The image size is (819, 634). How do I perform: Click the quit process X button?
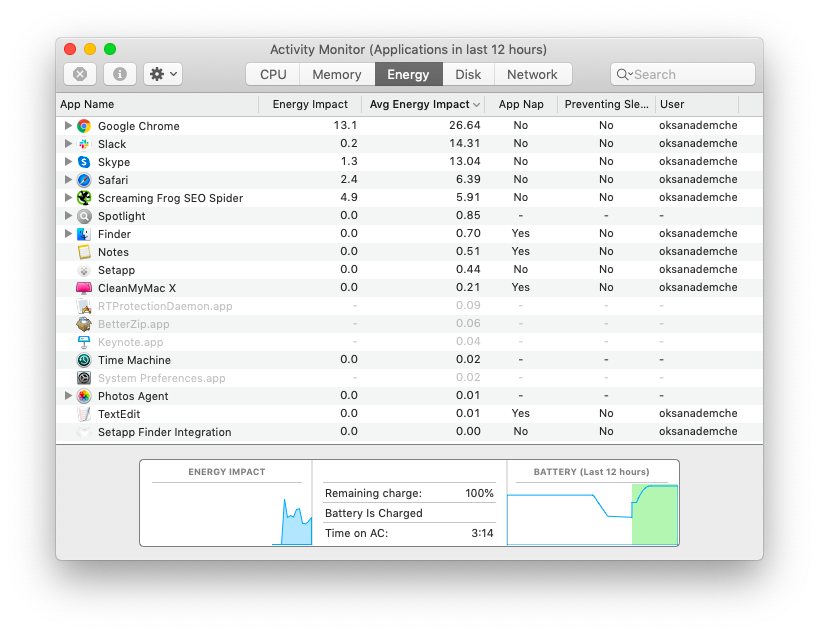click(x=80, y=74)
